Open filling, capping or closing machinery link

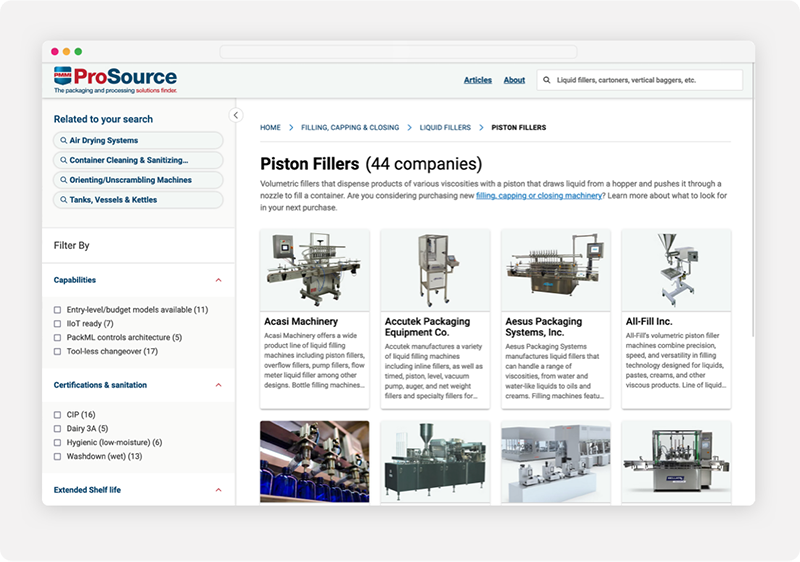click(x=539, y=196)
